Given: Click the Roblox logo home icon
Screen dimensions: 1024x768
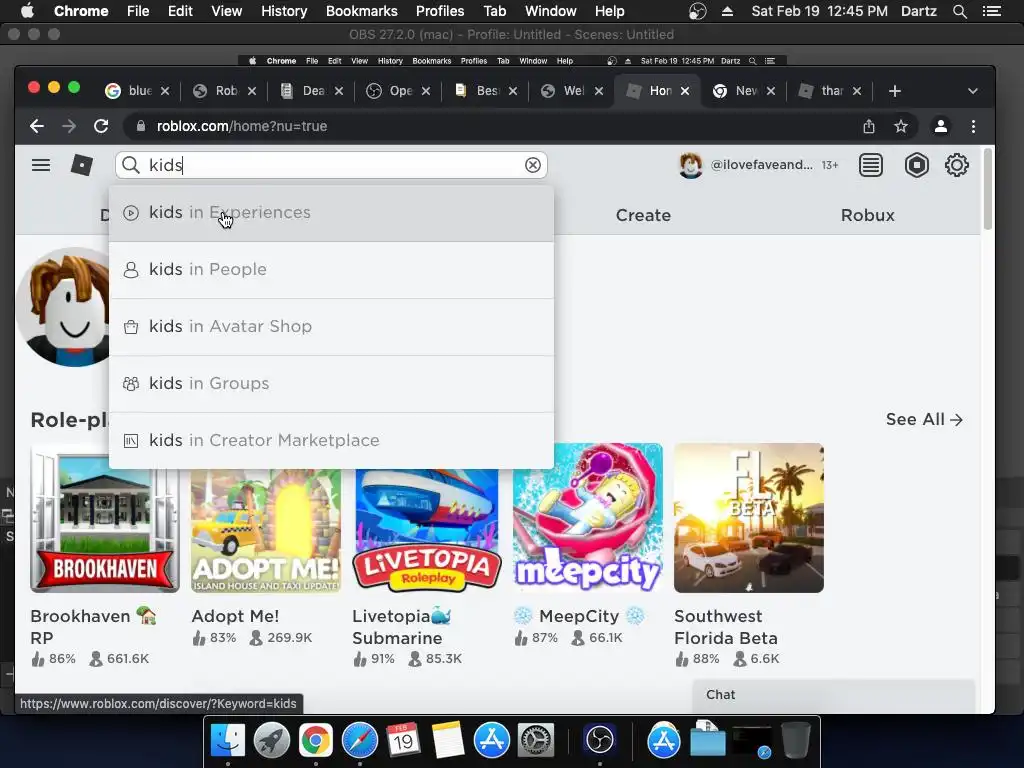Looking at the screenshot, I should pos(82,165).
